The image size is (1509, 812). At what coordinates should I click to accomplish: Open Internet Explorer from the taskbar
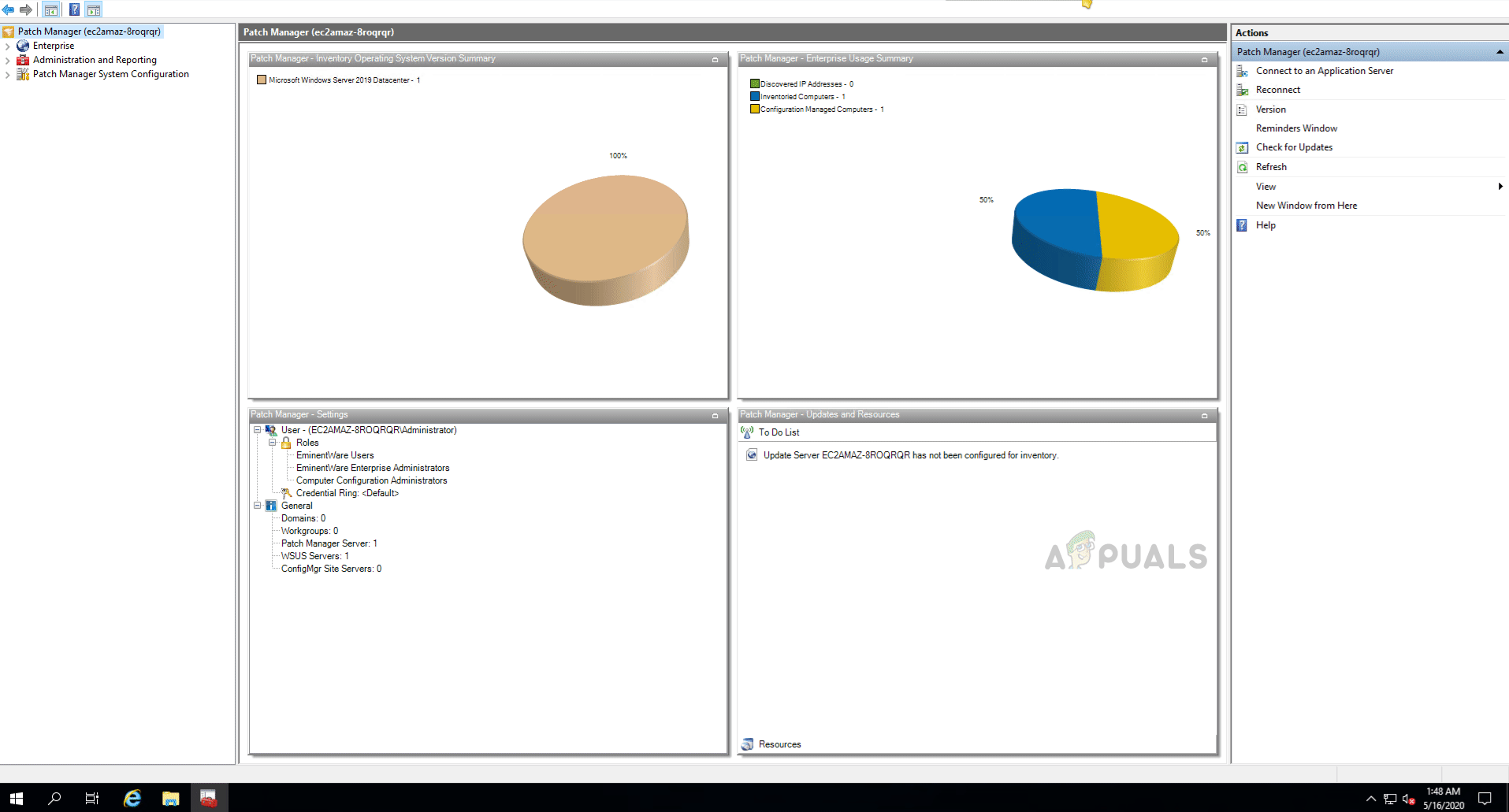[x=132, y=798]
